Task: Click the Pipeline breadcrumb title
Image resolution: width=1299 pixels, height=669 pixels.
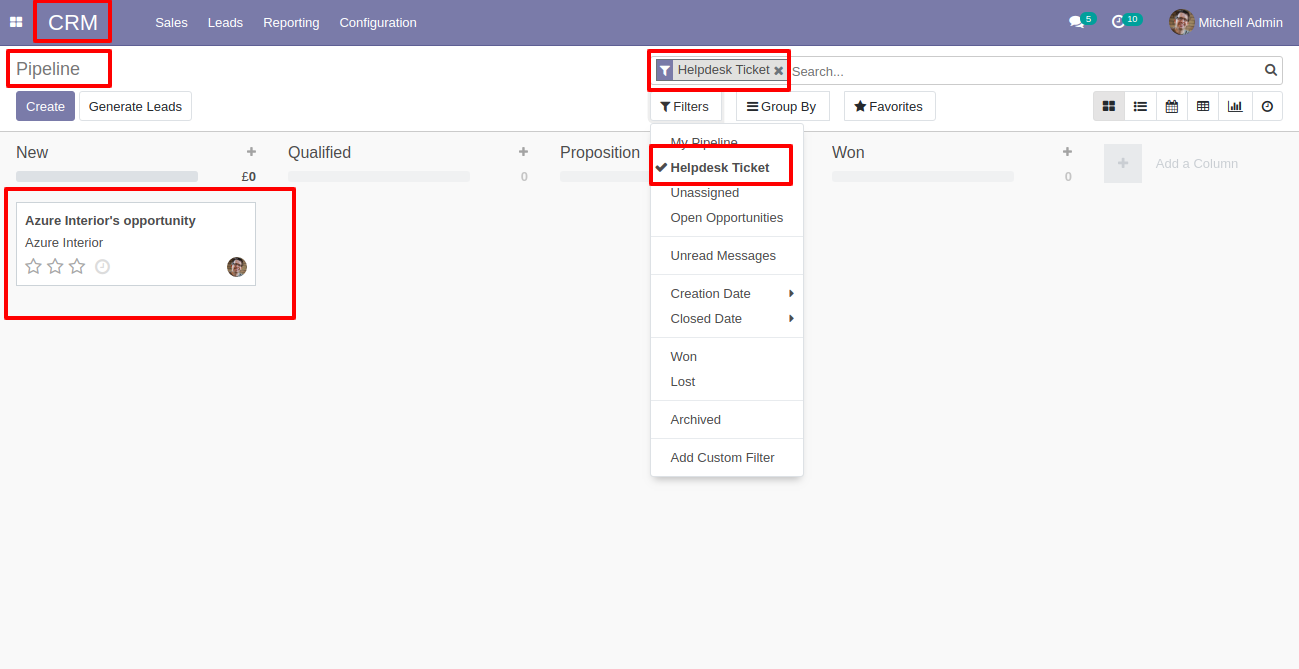Action: tap(48, 69)
